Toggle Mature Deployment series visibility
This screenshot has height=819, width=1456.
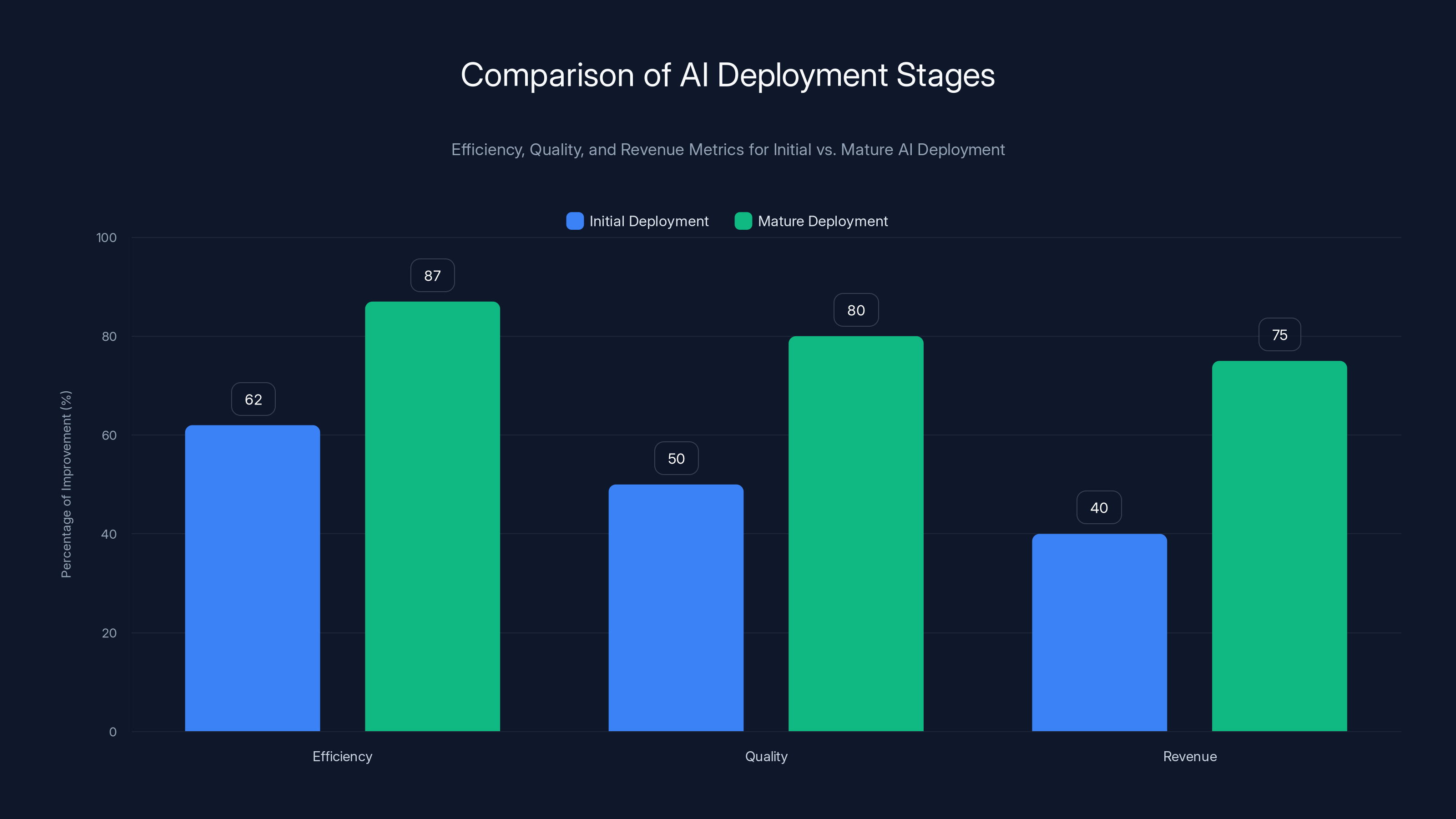tap(811, 221)
